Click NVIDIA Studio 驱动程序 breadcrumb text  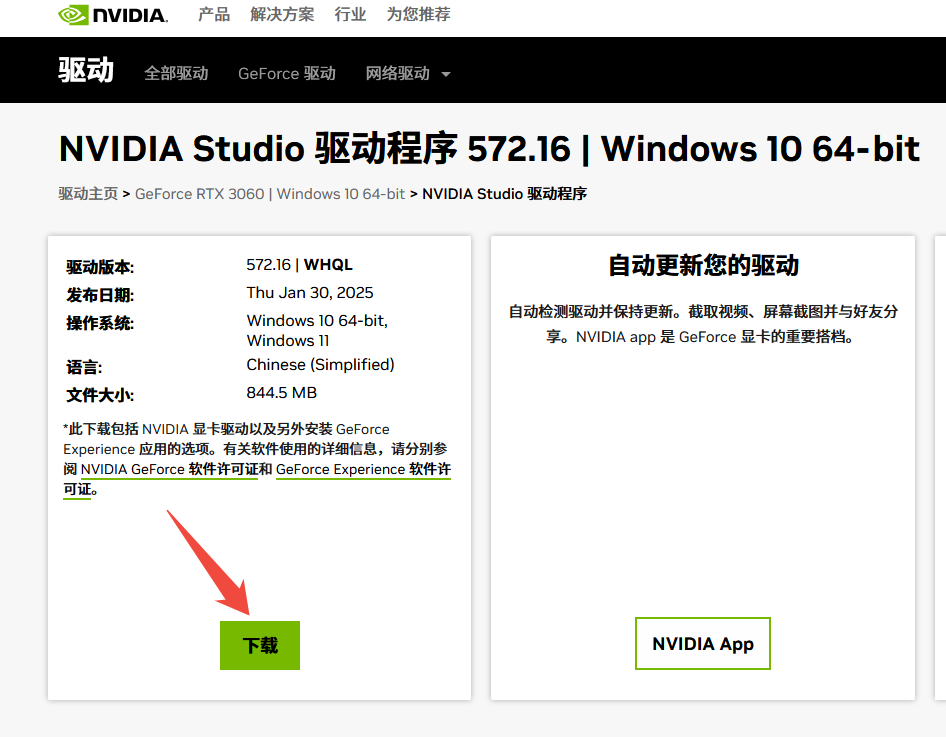coord(504,194)
